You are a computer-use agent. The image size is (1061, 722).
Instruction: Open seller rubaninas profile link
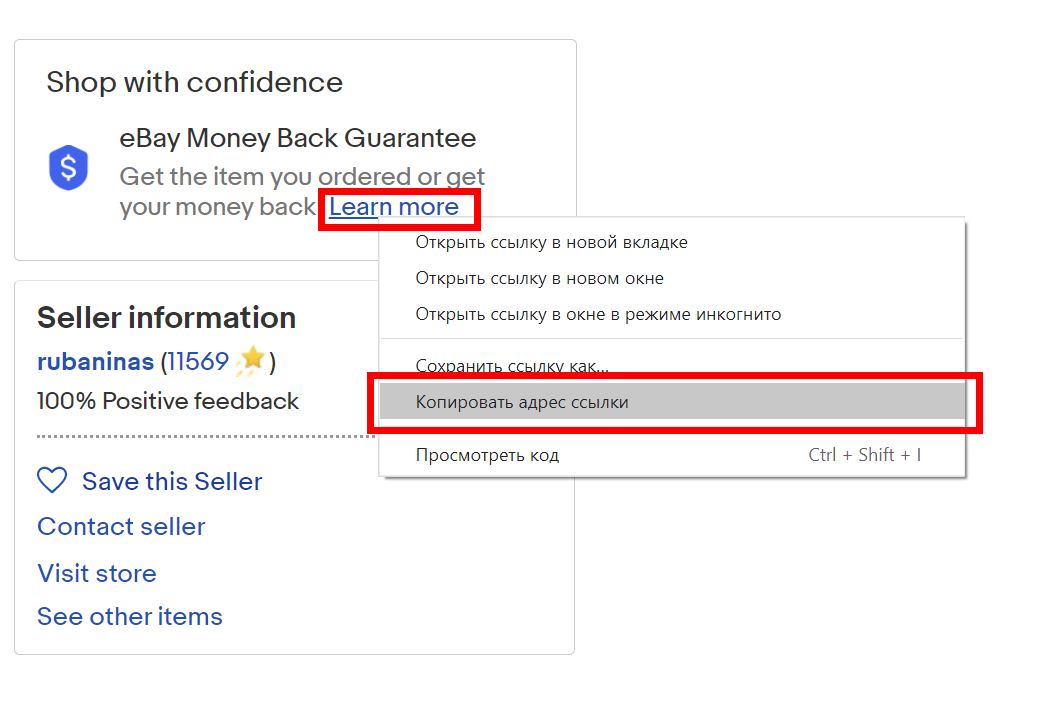coord(95,361)
